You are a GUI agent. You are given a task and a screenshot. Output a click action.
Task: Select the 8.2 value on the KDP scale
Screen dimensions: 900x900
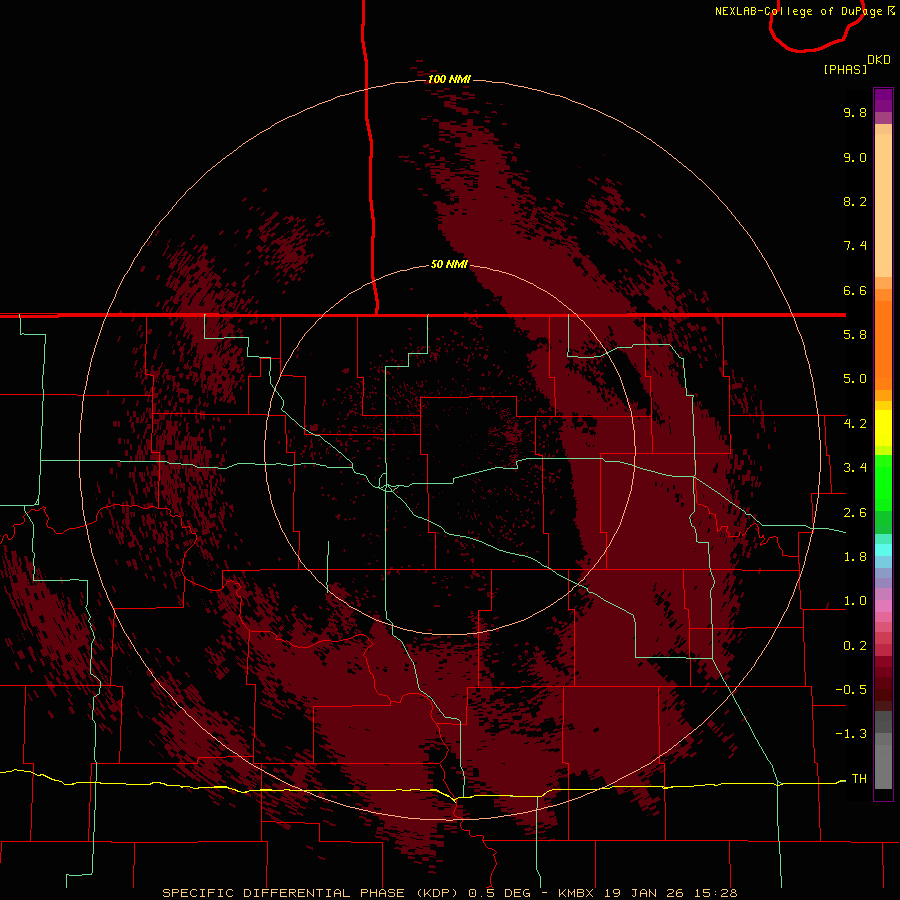855,201
